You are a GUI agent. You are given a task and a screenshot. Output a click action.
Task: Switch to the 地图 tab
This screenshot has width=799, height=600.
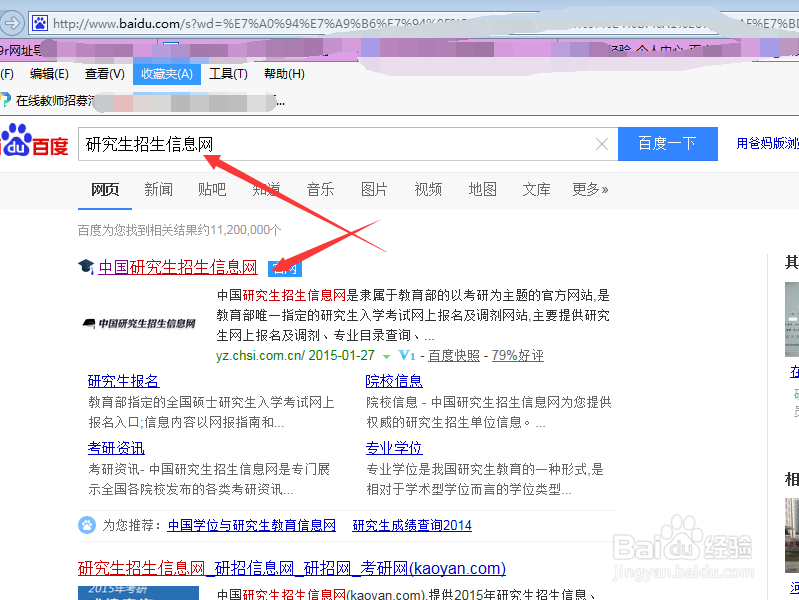483,190
